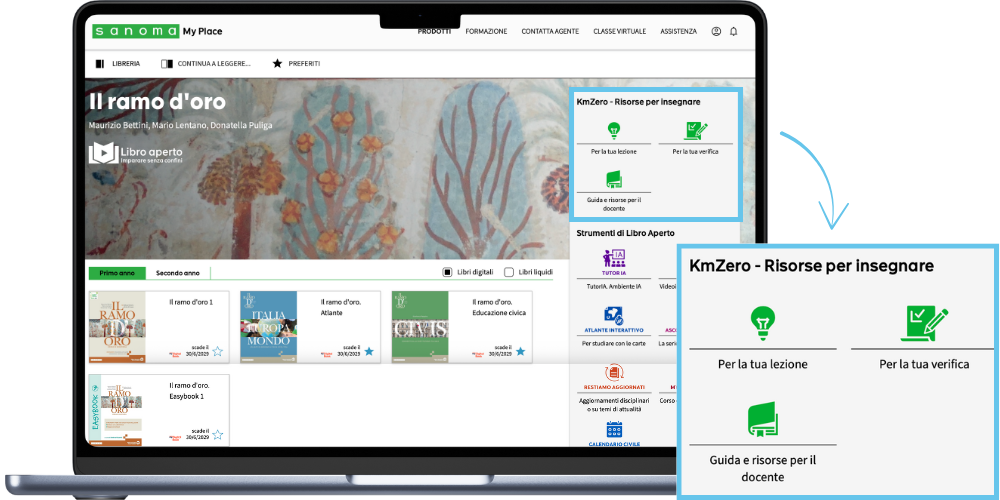Select the Primo anno tab
The width and height of the screenshot is (1000, 500).
click(x=117, y=273)
